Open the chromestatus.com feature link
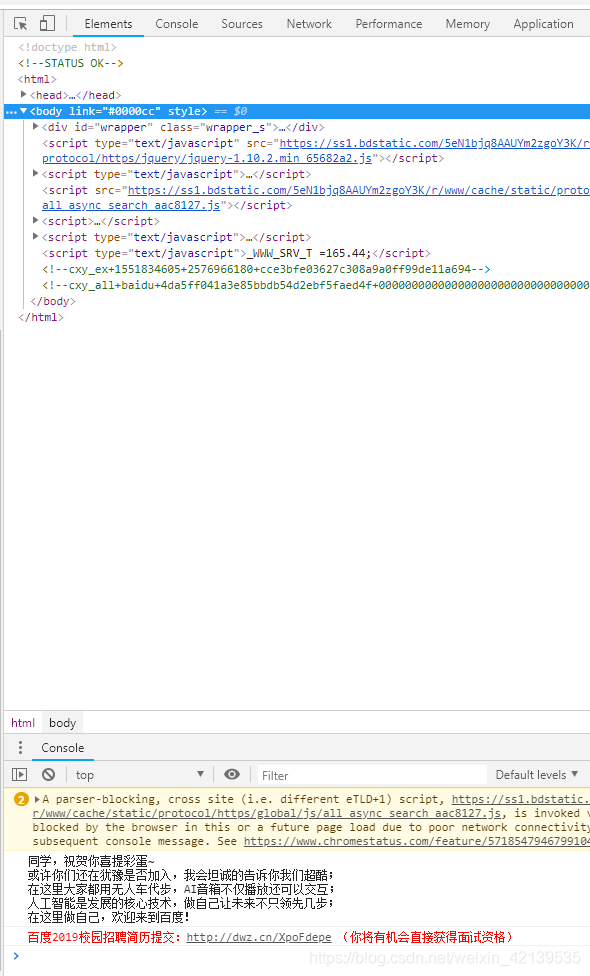The image size is (590, 976). (416, 842)
